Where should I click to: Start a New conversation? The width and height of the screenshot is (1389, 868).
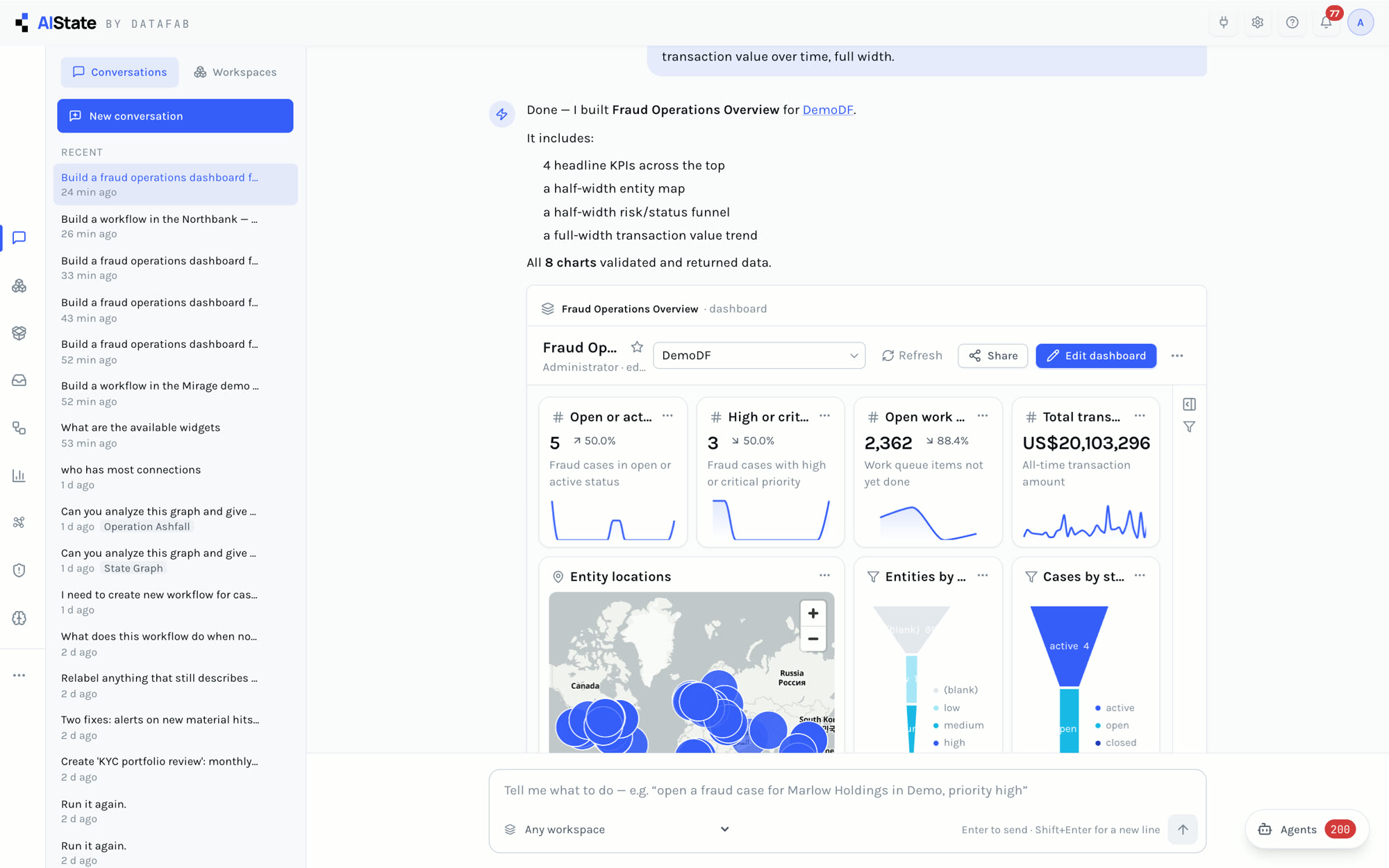tap(175, 116)
